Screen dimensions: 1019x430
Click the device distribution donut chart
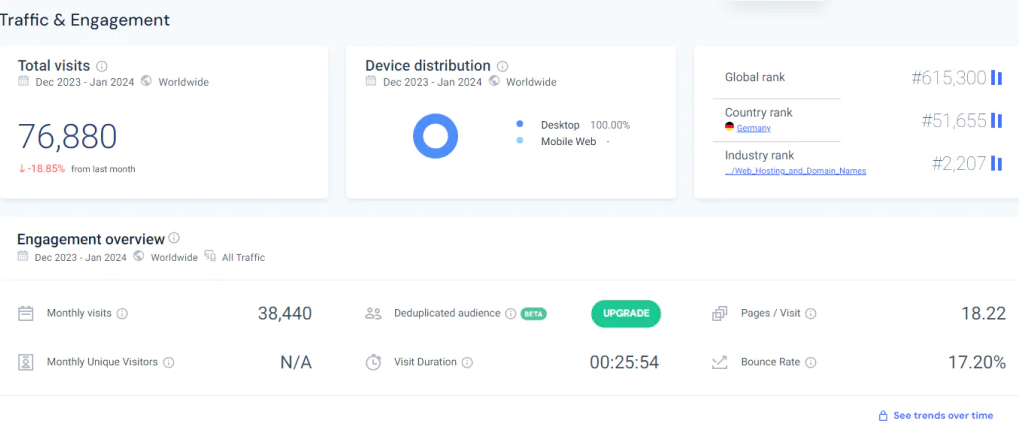[x=435, y=136]
